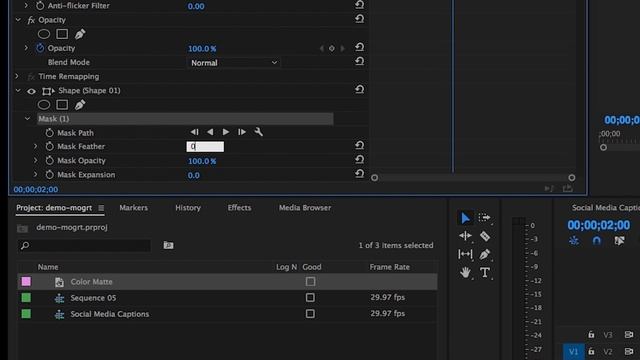This screenshot has width=640, height=360.
Task: Collapse Mask (1) group
Action: click(27, 119)
